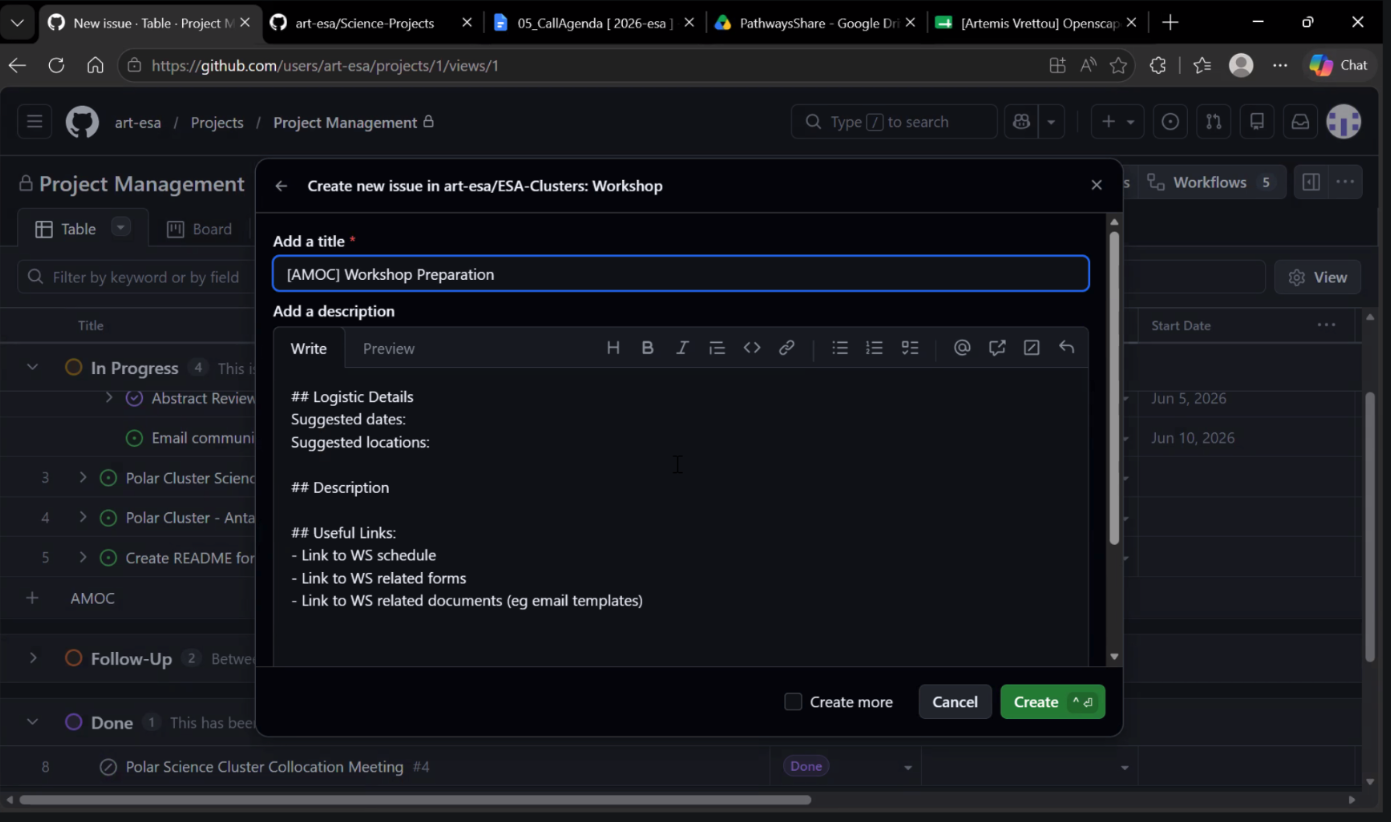The width and height of the screenshot is (1391, 822).
Task: Refresh the browser page
Action: [x=56, y=65]
